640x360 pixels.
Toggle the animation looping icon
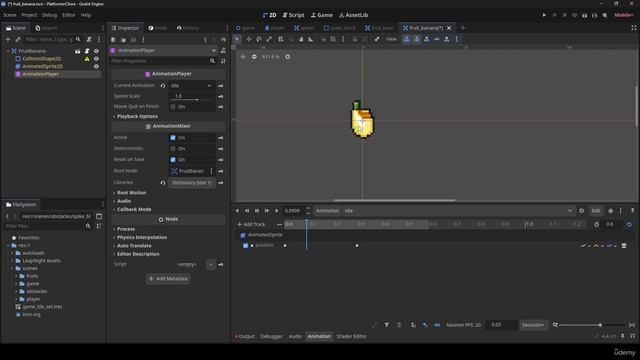pyautogui.click(x=629, y=224)
